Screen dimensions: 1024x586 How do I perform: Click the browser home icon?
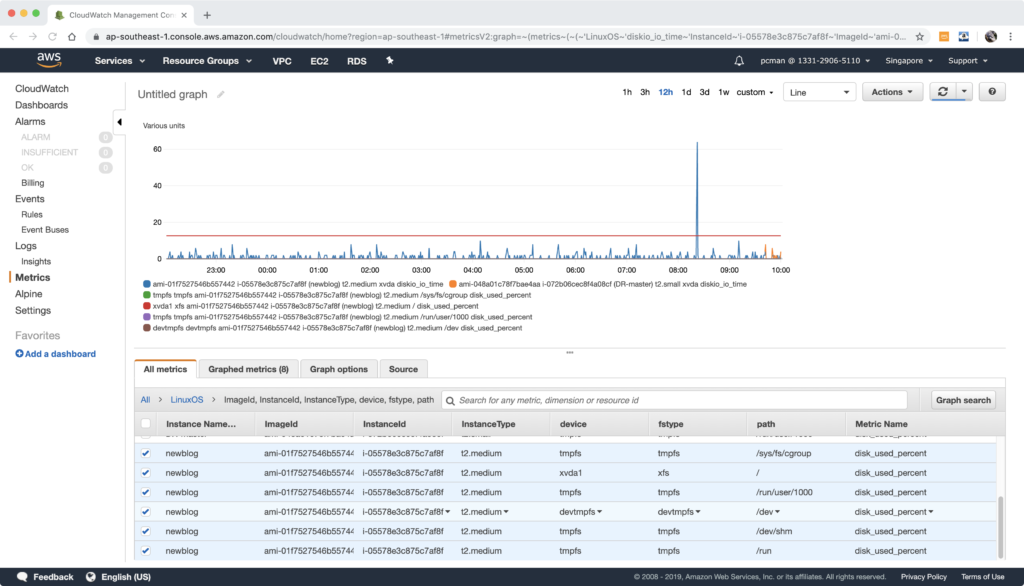pos(72,37)
